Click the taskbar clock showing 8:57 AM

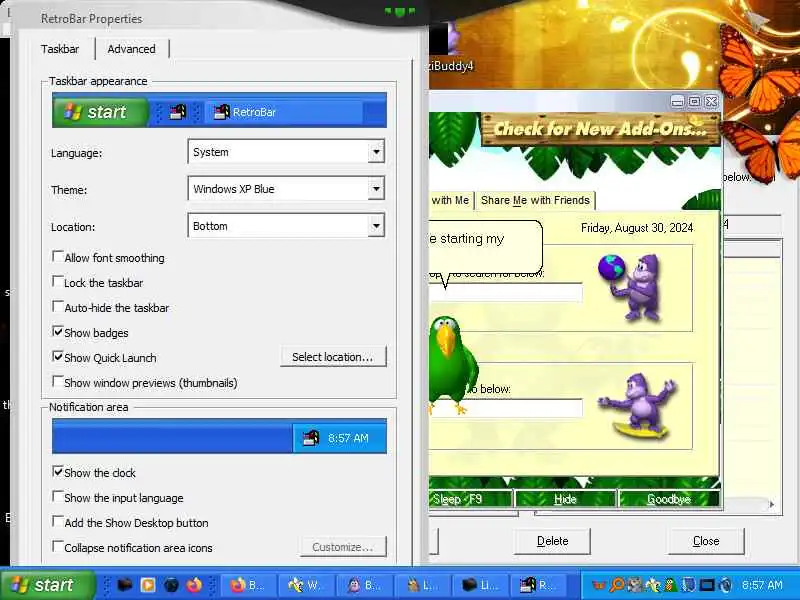click(x=762, y=585)
